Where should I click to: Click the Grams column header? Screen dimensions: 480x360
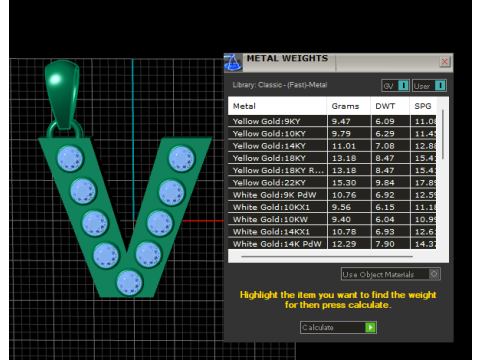pyautogui.click(x=349, y=106)
